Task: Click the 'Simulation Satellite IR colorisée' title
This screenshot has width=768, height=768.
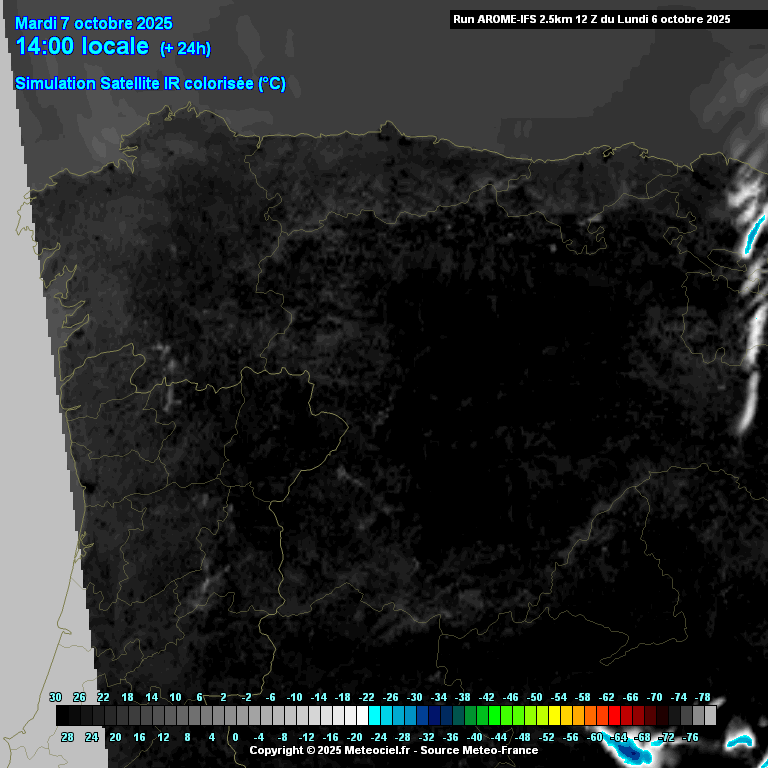Action: tap(150, 84)
